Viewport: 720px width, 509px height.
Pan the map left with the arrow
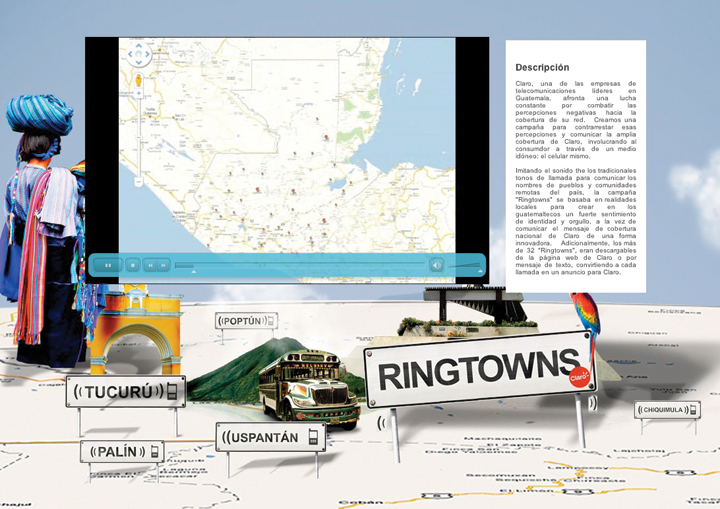130,54
